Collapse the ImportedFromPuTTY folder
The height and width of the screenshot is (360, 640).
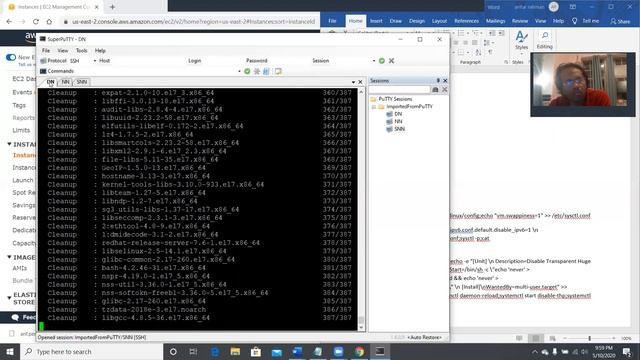(373, 107)
